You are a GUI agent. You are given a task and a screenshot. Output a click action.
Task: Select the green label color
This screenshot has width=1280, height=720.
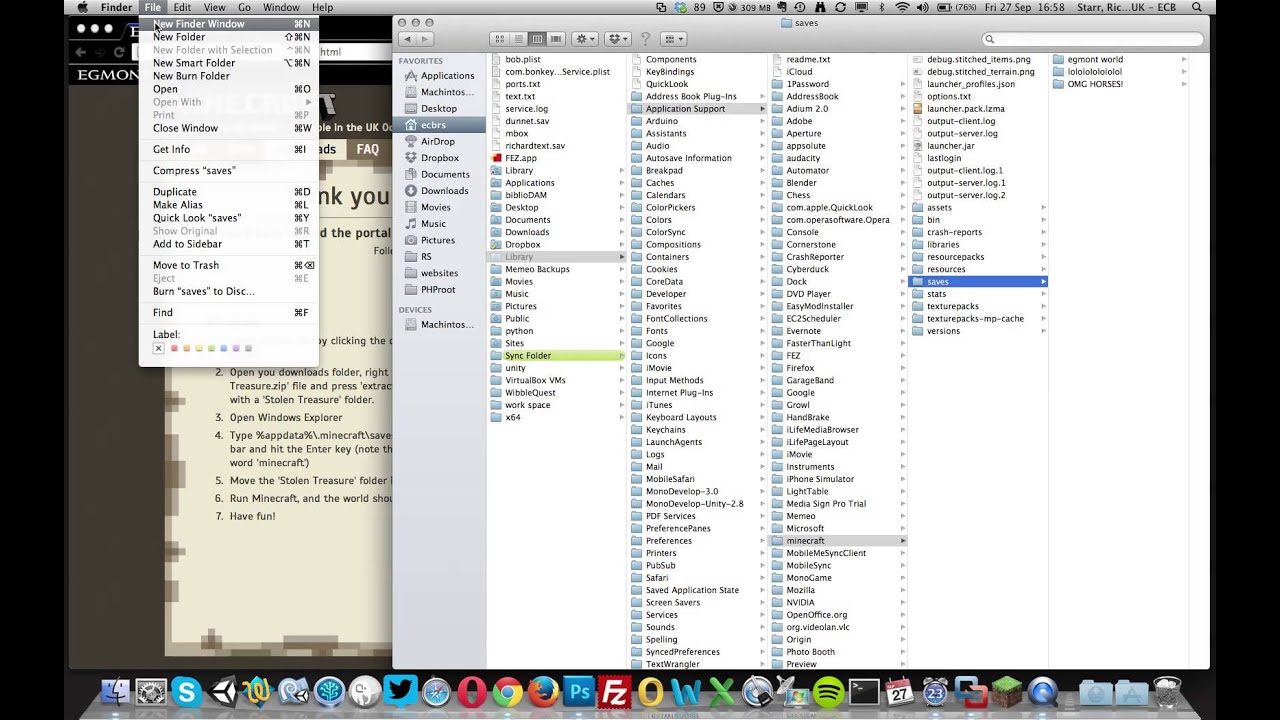coord(211,349)
